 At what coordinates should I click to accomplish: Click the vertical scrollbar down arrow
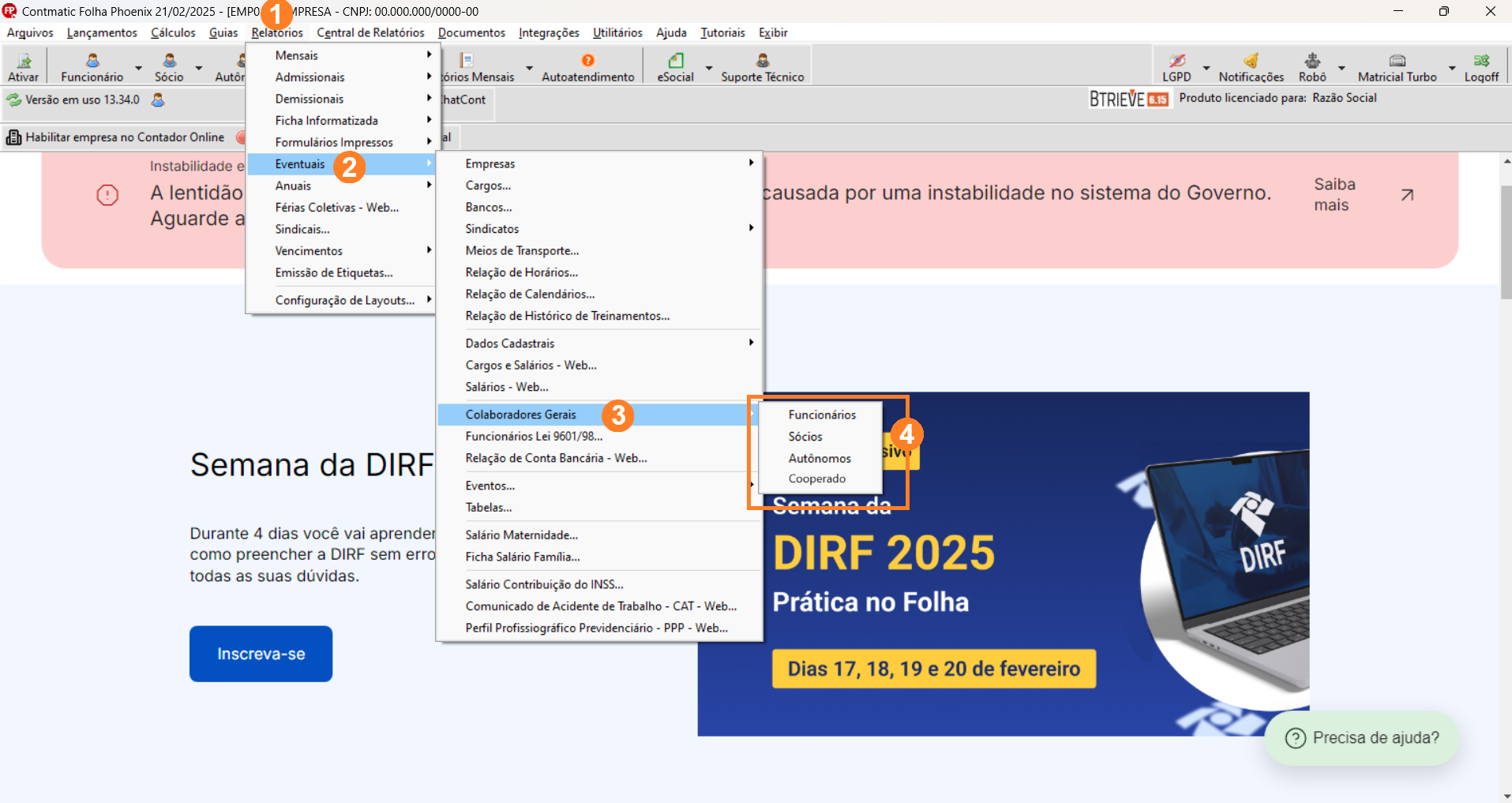point(1506,796)
